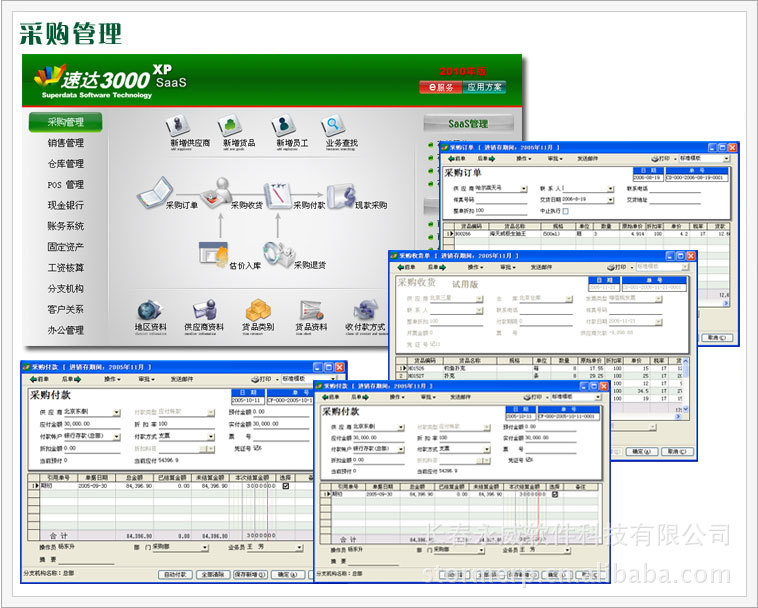Open the 地区资料 globe icon
The height and width of the screenshot is (608, 758).
(x=149, y=309)
